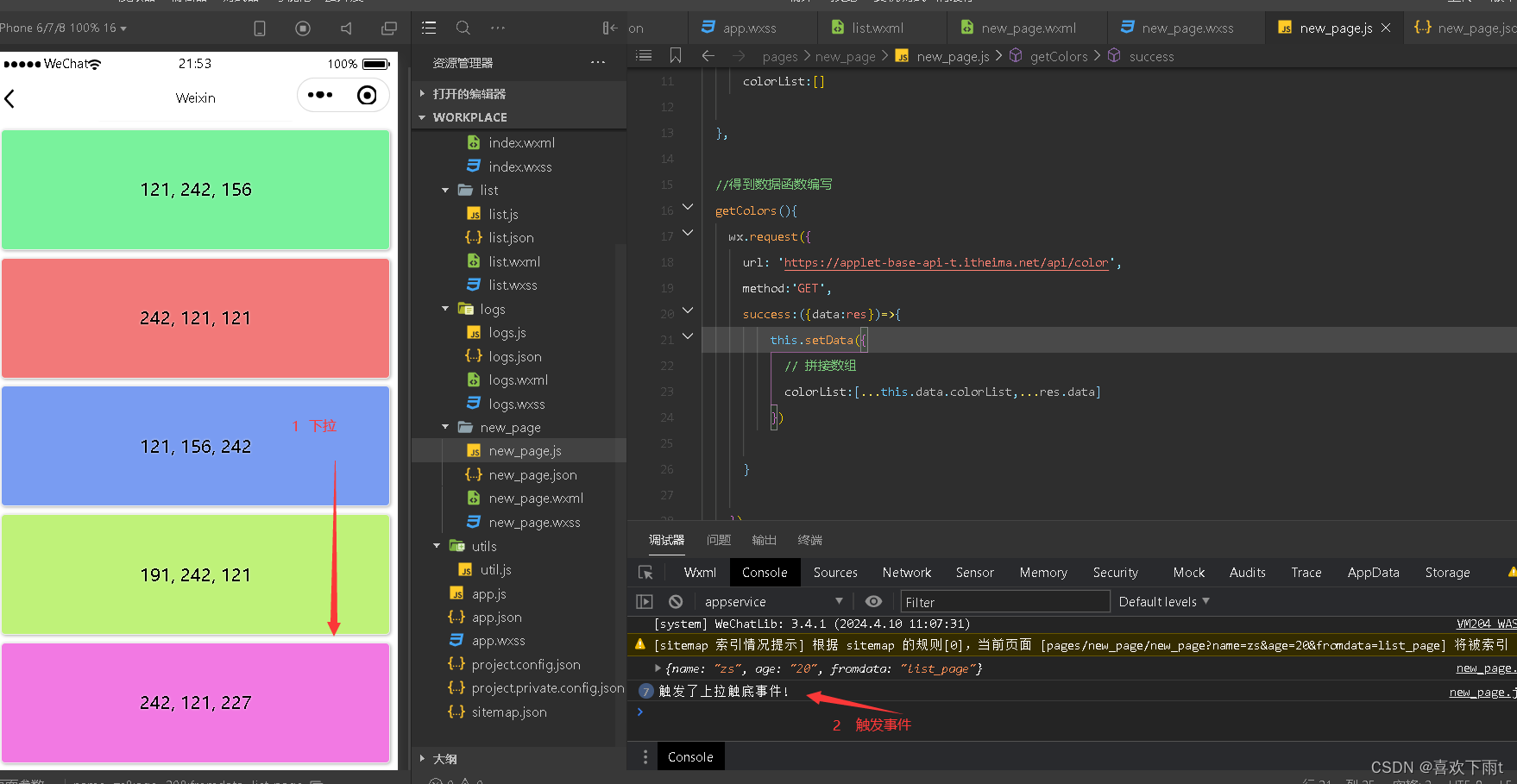Switch to the 终端 panel tab
Screen dimensions: 1517x784
click(x=809, y=540)
